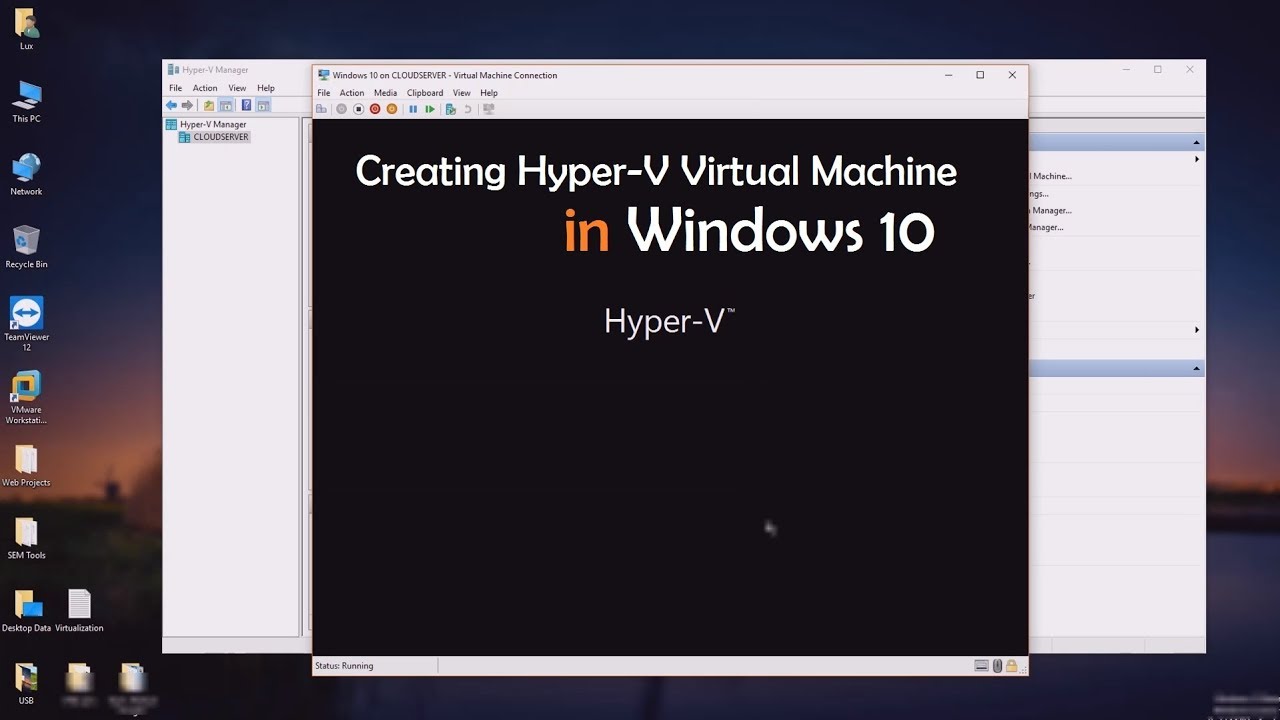Open TeamViewer 12 desktop shortcut
This screenshot has height=720, width=1280.
coord(26,323)
